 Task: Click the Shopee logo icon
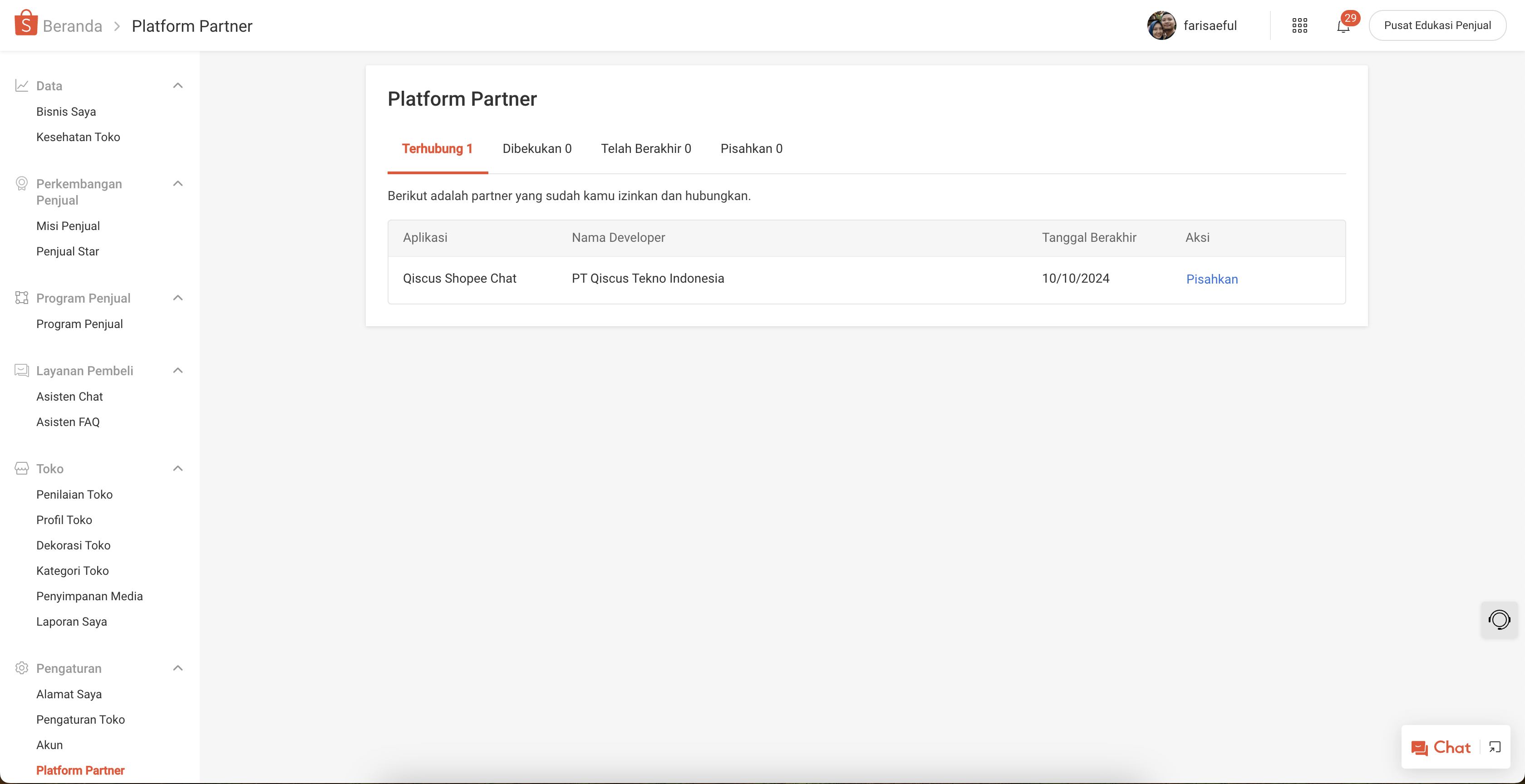26,24
